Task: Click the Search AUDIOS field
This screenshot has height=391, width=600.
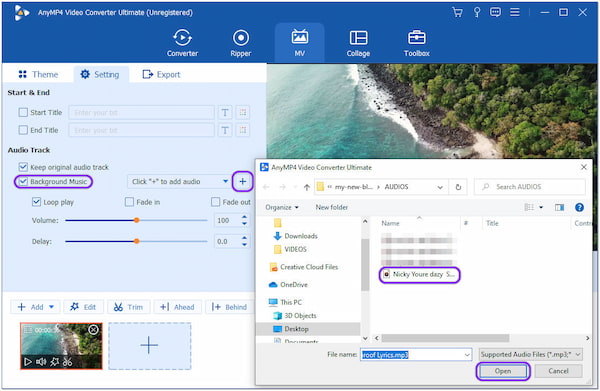Action: (x=530, y=187)
